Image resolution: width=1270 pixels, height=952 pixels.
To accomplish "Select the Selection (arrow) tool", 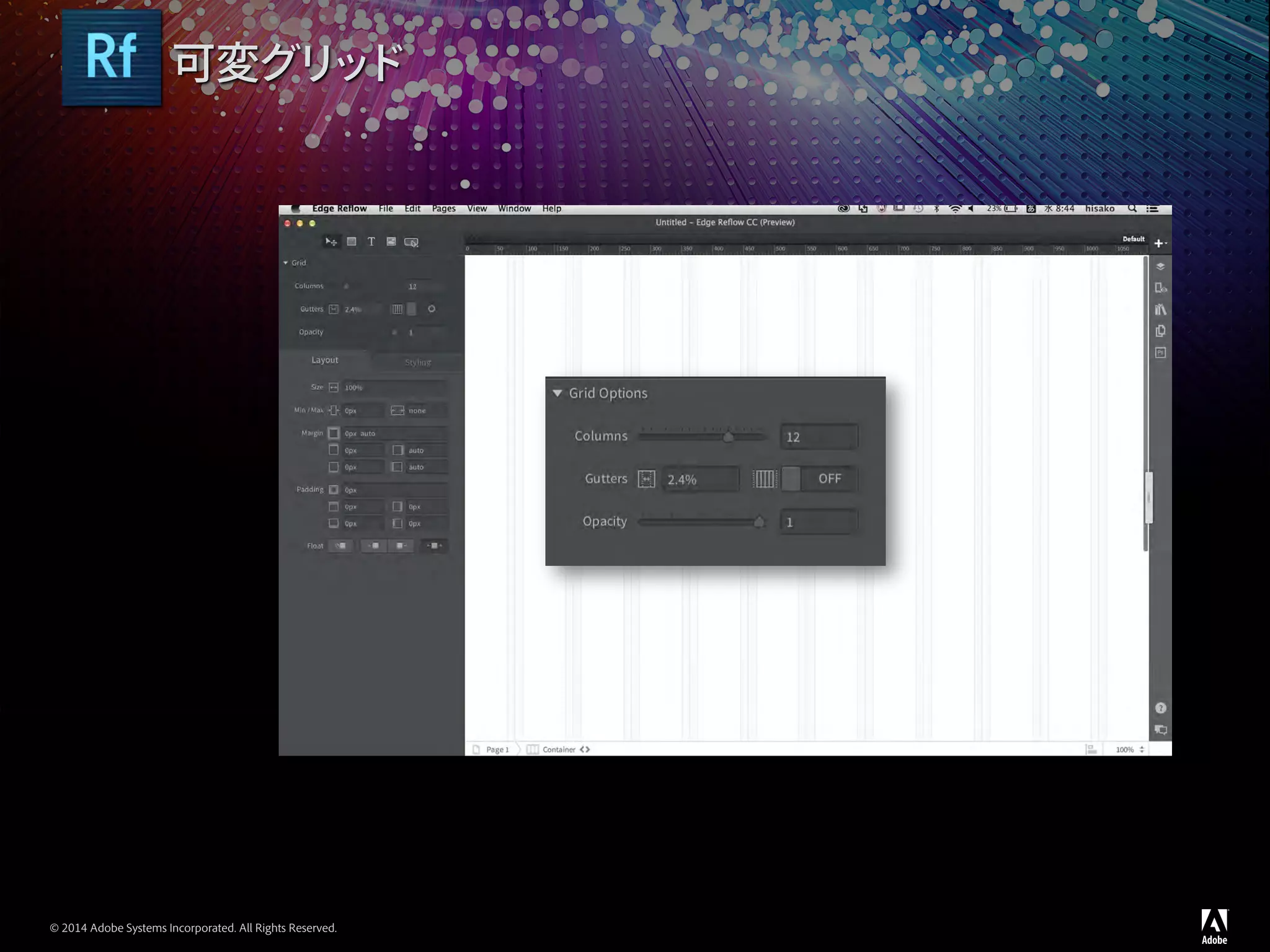I will [331, 242].
